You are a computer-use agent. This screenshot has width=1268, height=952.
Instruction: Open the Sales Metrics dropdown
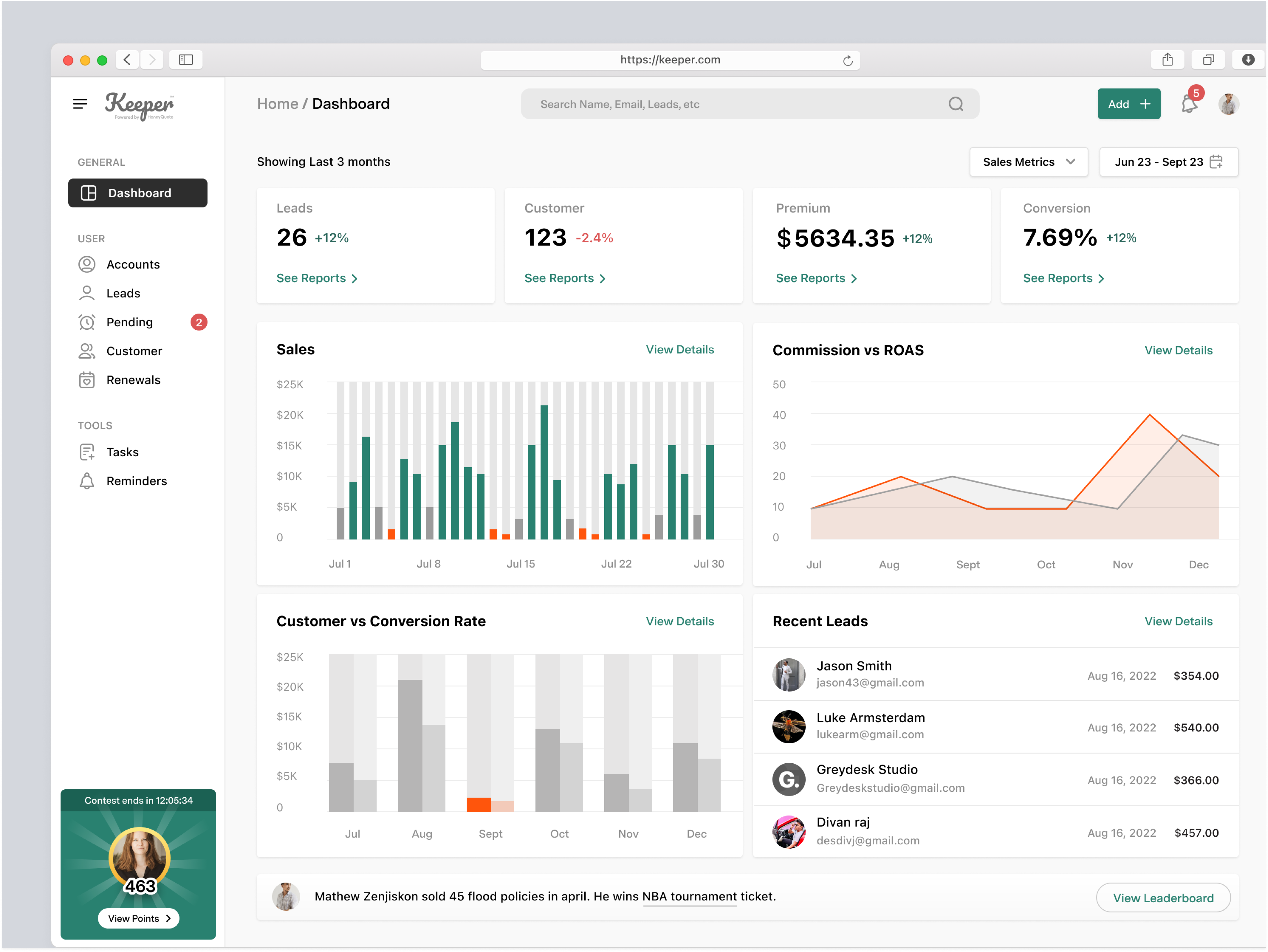click(x=1028, y=162)
